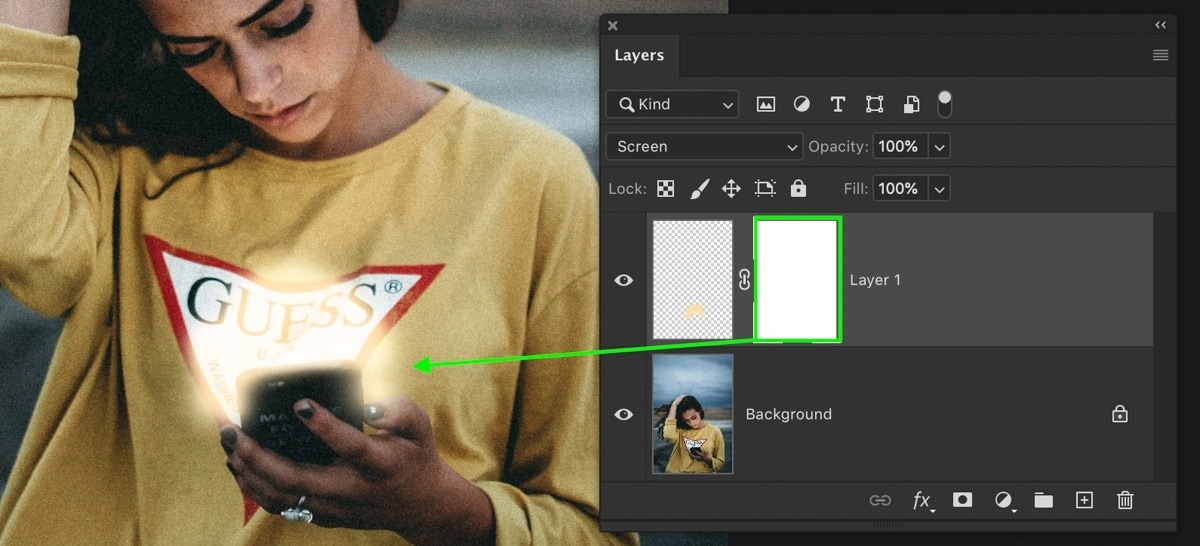Unlock Background layer padlock icon
1200x546 pixels.
pyautogui.click(x=1120, y=413)
